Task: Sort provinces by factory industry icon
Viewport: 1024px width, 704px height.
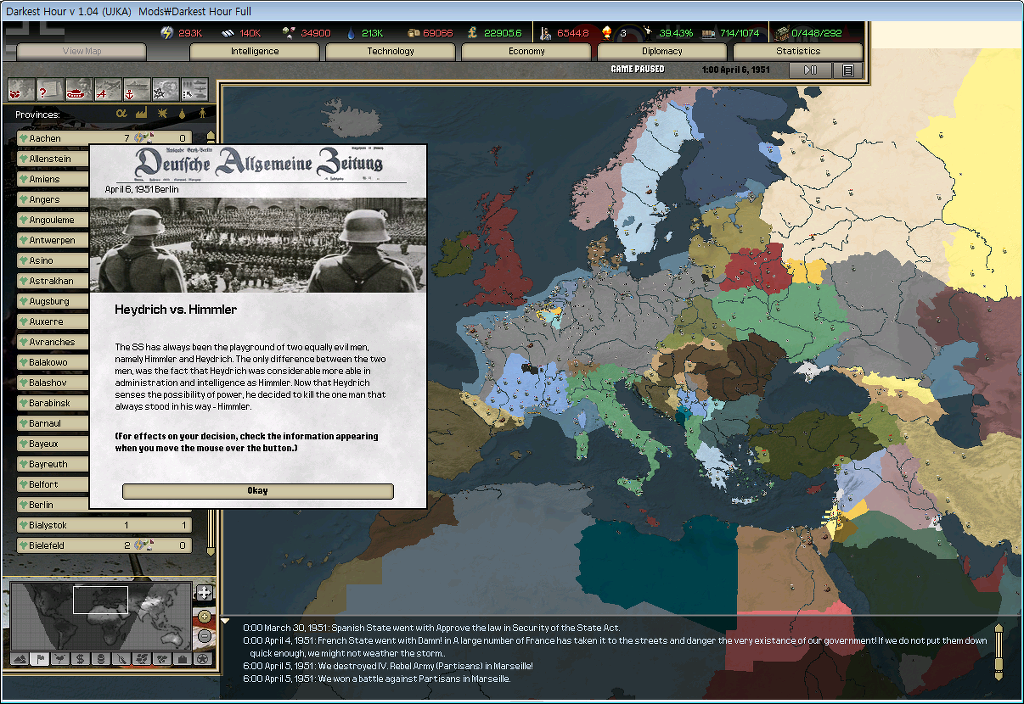Action: pos(141,114)
